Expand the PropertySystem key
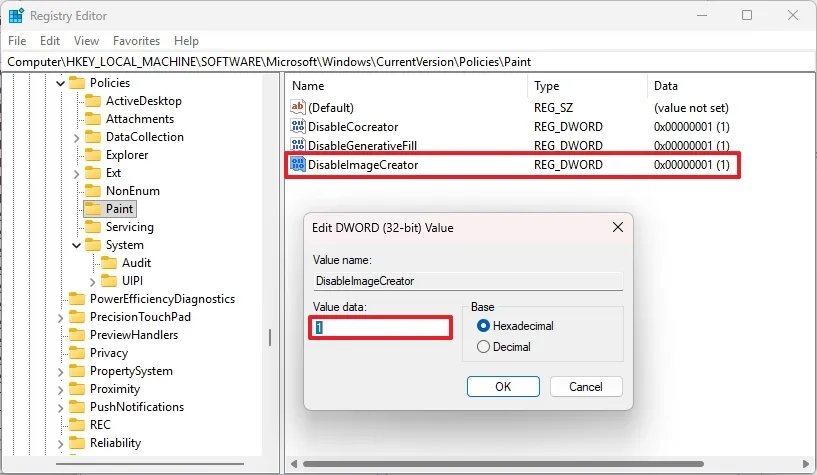Viewport: 817px width, 475px height. [60, 372]
